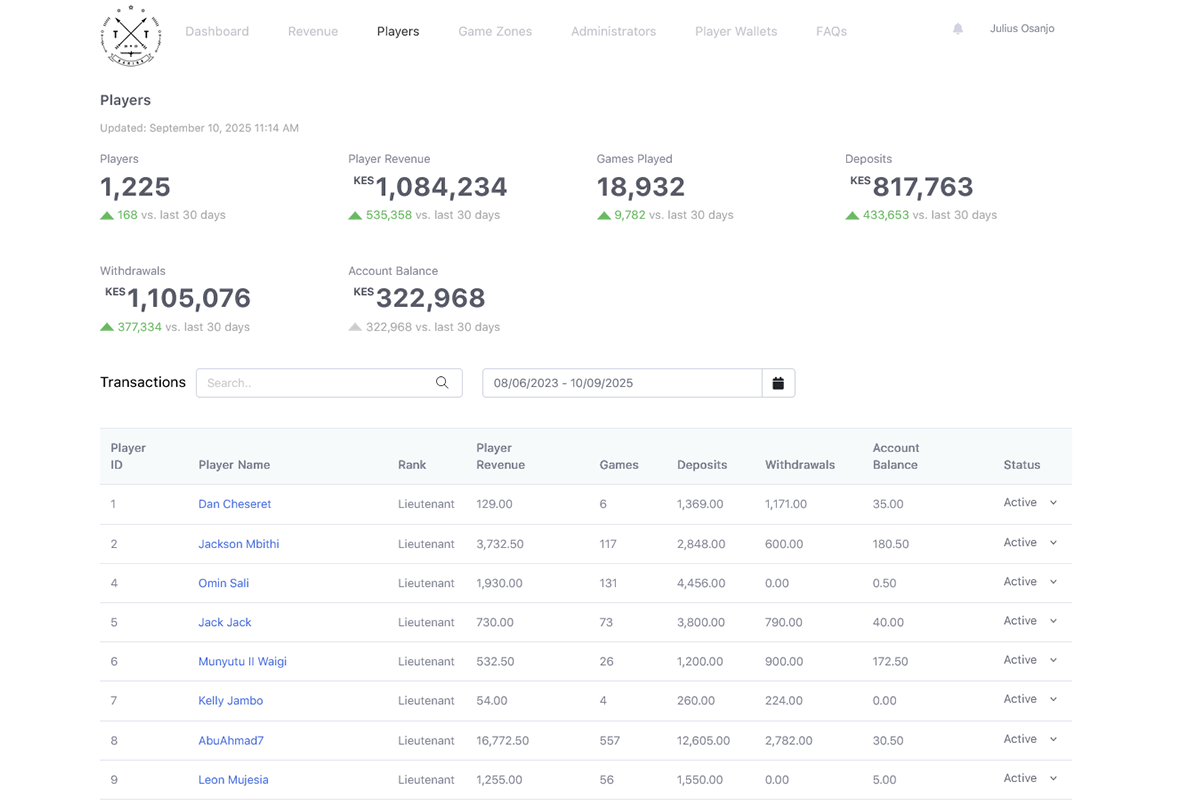
Task: Go to the Revenue page
Action: point(313,31)
